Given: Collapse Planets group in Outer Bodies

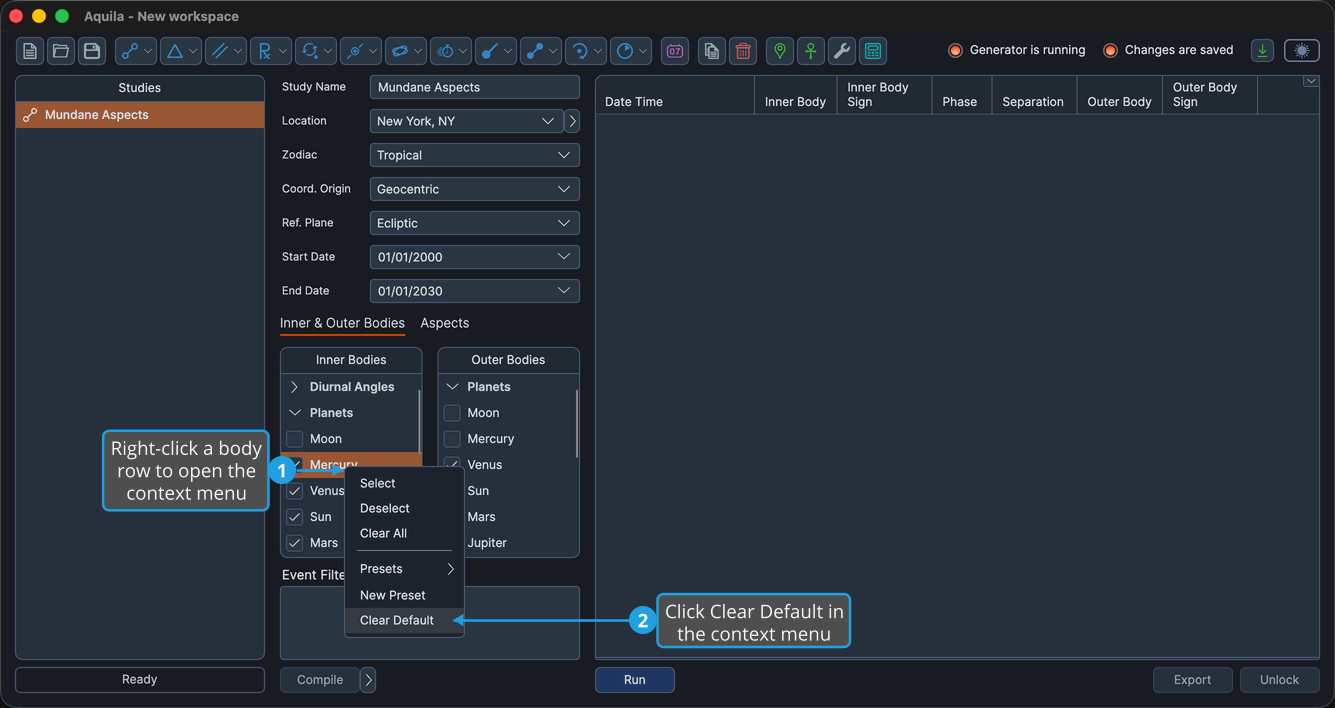Looking at the screenshot, I should coord(452,387).
